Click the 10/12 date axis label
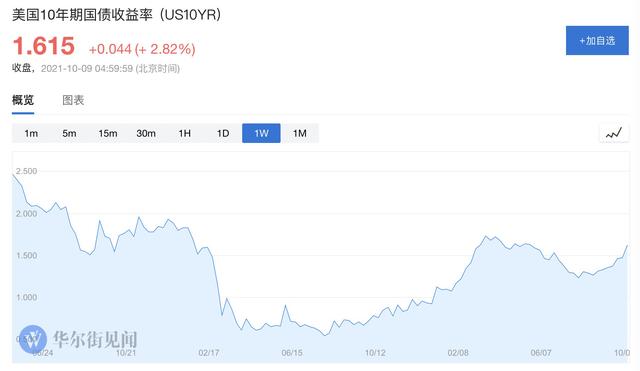 375,353
